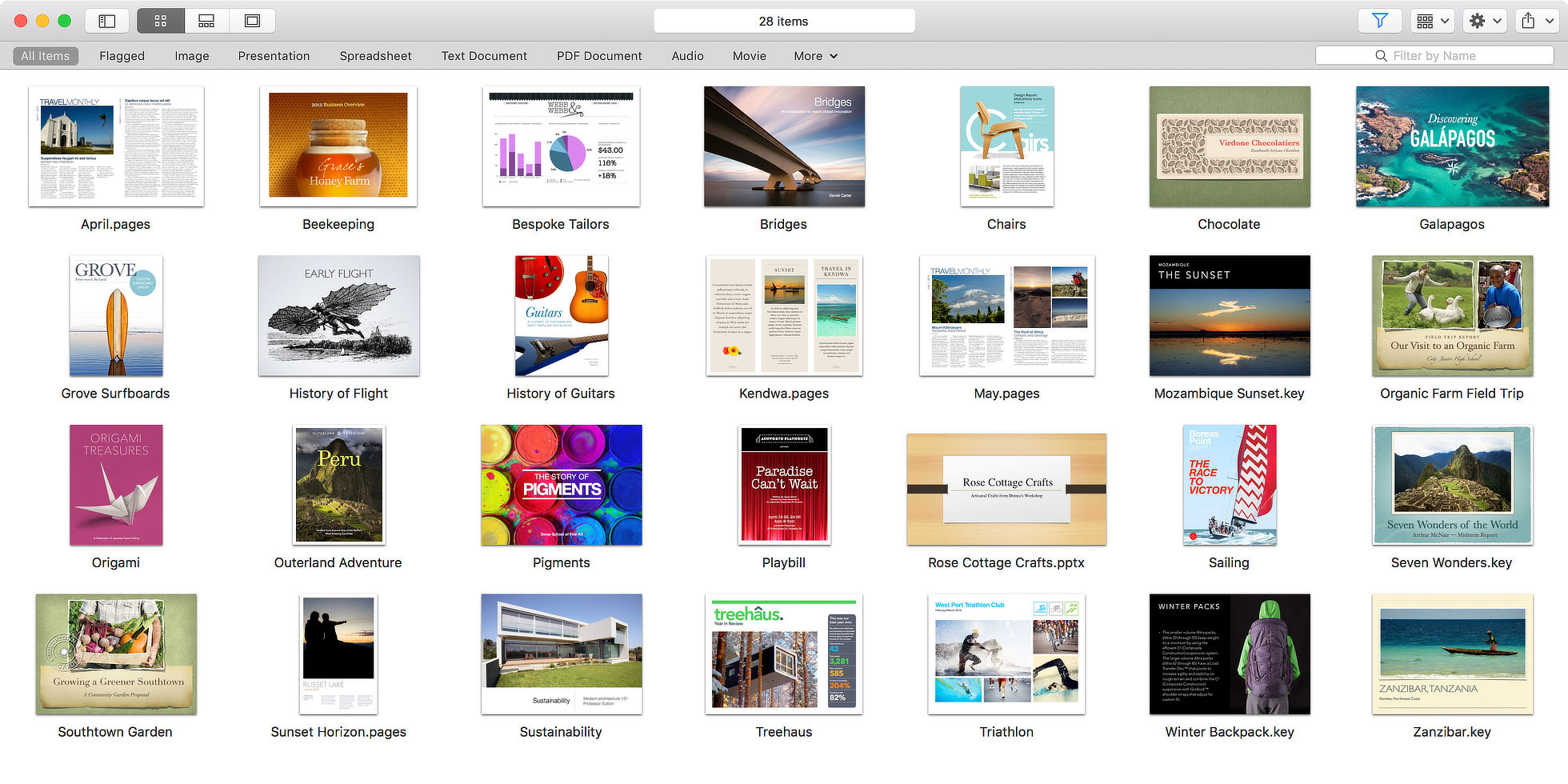Screen dimensions: 1568x784
Task: Show only Spreadsheet files
Action: [x=375, y=56]
